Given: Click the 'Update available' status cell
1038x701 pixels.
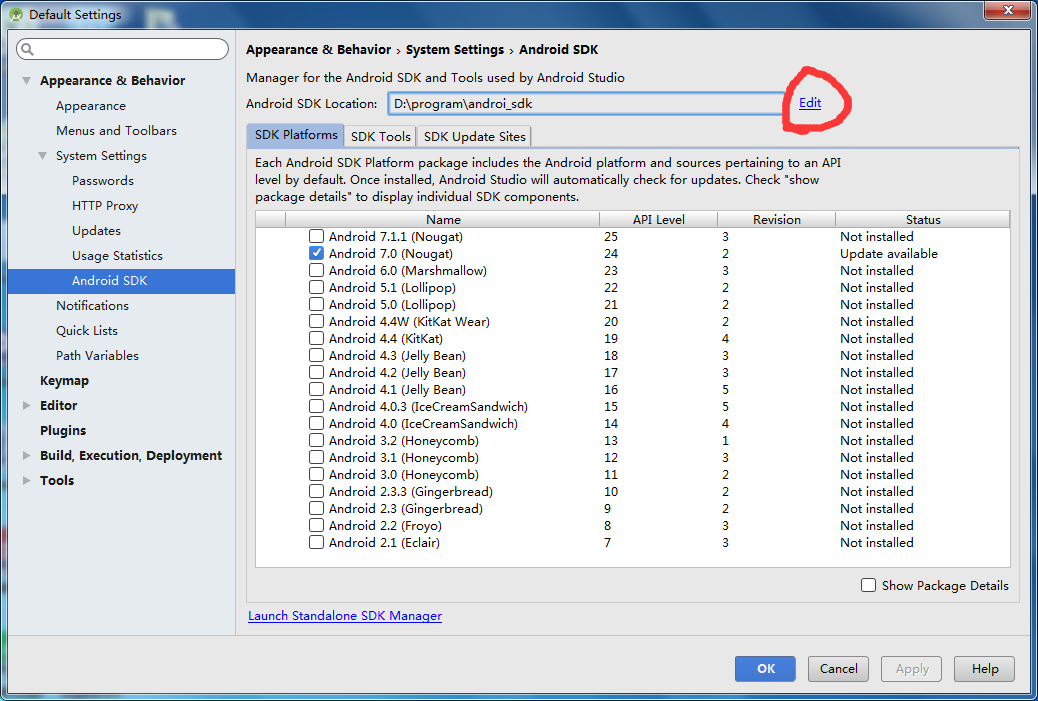Looking at the screenshot, I should pyautogui.click(x=889, y=254).
